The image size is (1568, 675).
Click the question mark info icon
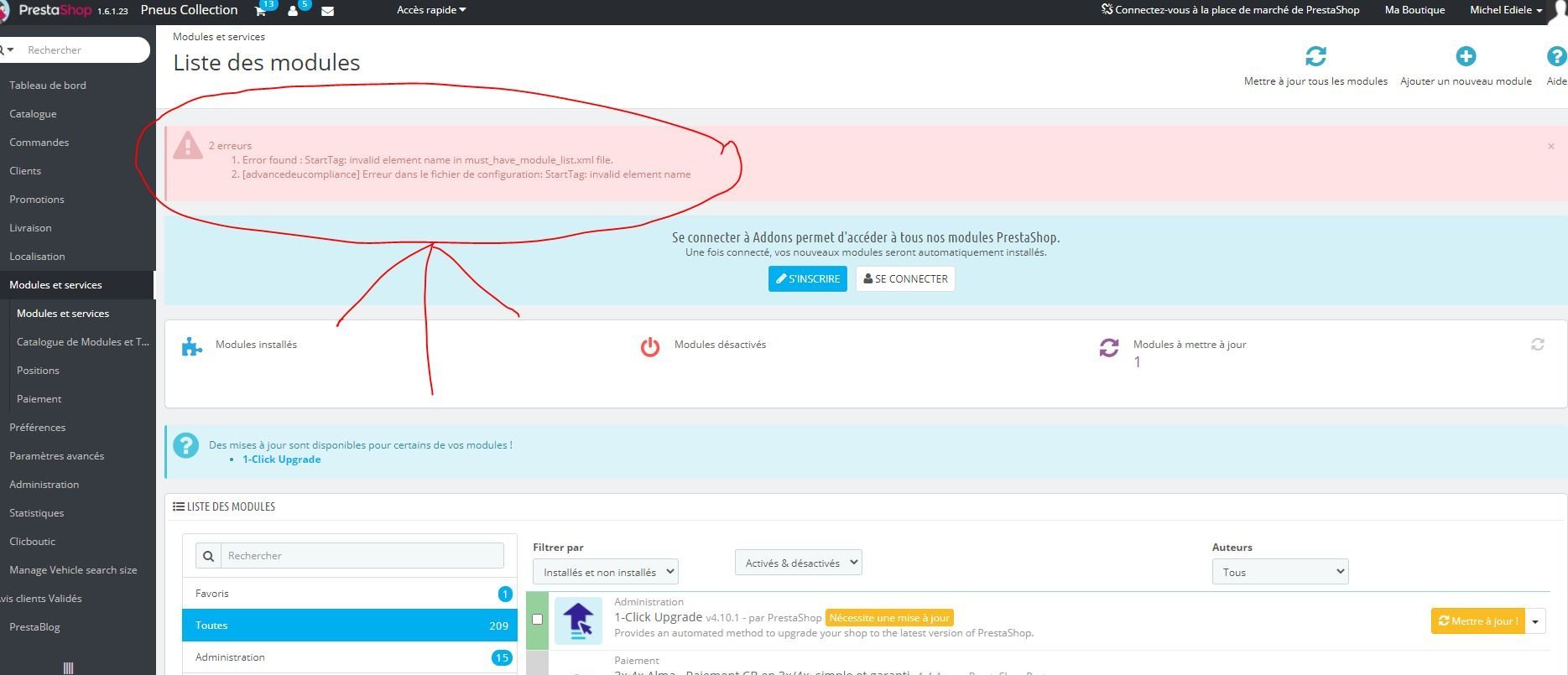click(x=185, y=445)
